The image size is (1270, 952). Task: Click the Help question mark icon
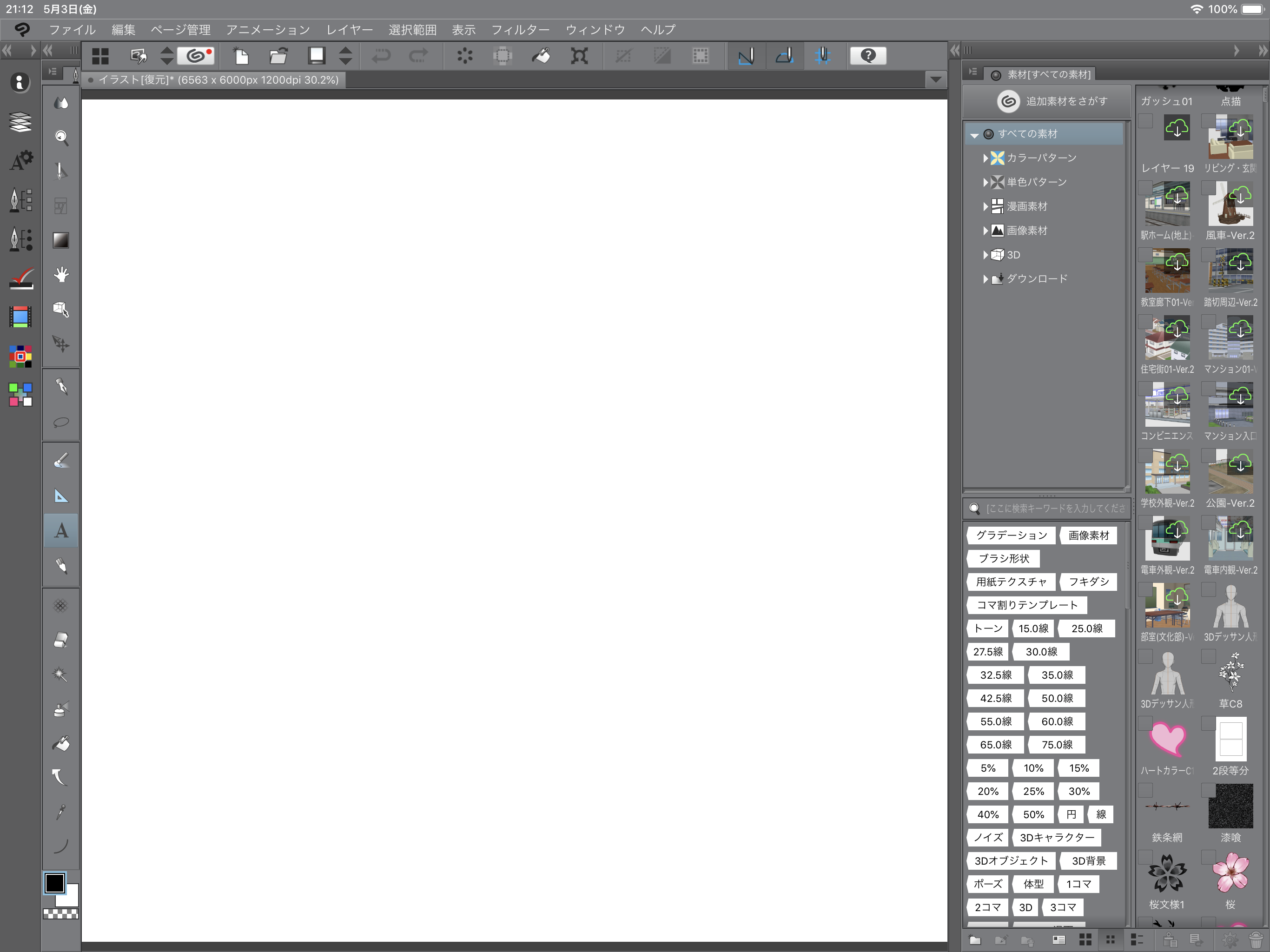click(x=867, y=56)
